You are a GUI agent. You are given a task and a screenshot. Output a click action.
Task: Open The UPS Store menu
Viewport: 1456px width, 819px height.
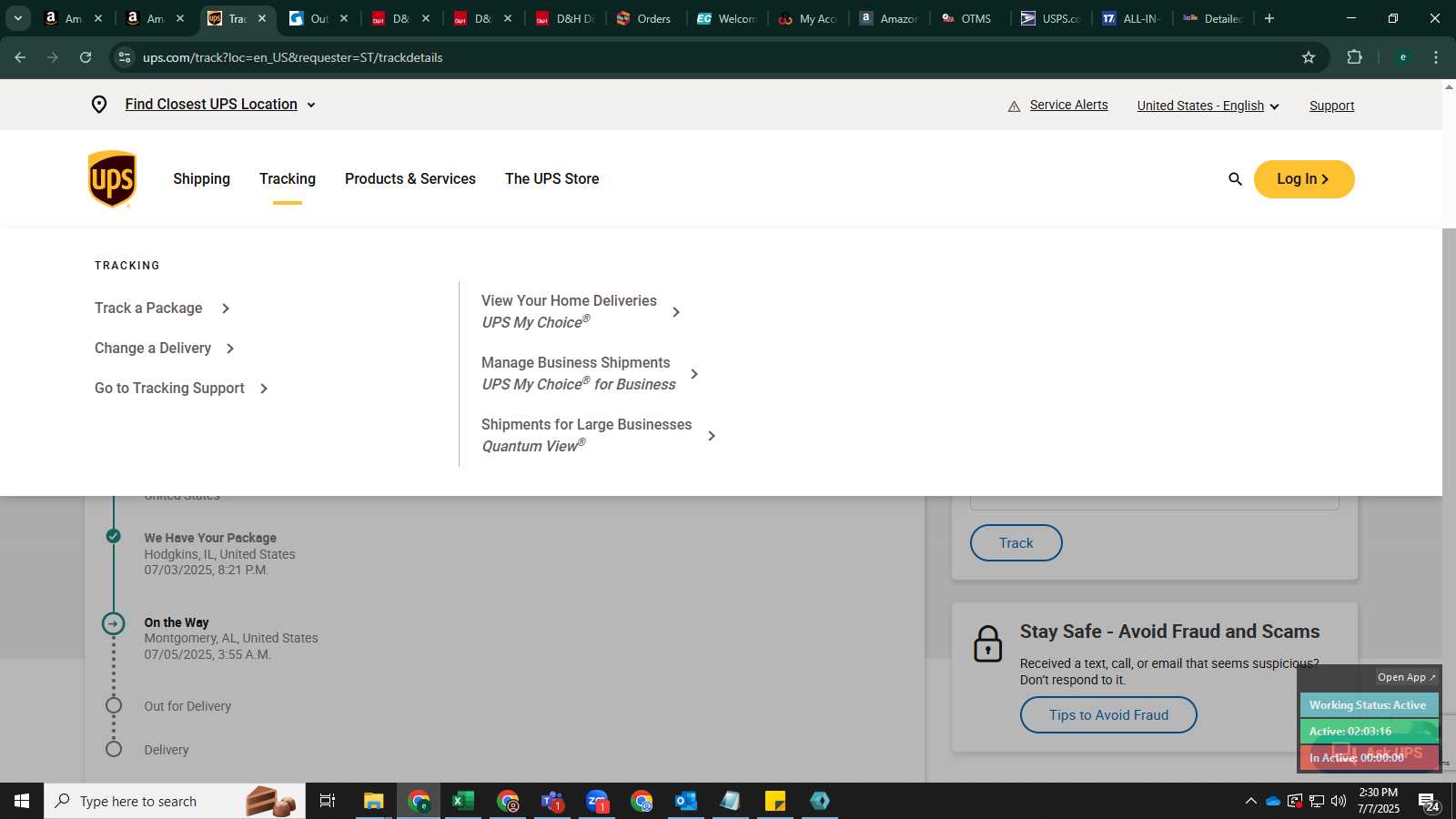click(552, 179)
